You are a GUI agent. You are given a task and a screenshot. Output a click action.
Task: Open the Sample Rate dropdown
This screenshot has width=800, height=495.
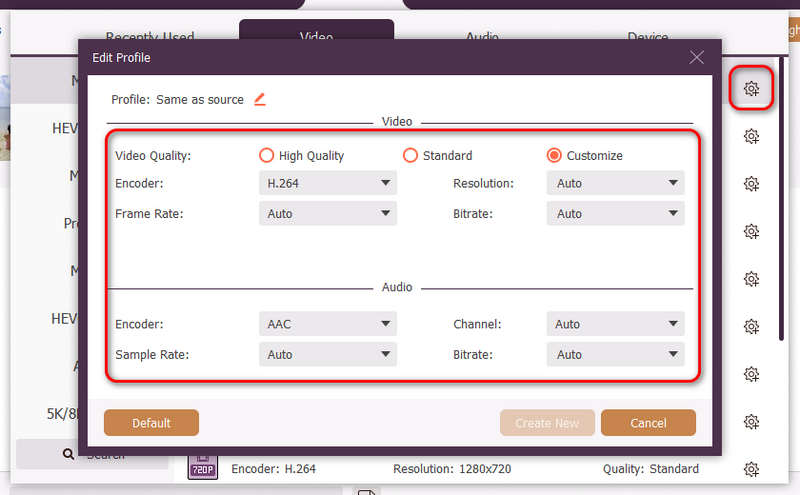pyautogui.click(x=328, y=354)
